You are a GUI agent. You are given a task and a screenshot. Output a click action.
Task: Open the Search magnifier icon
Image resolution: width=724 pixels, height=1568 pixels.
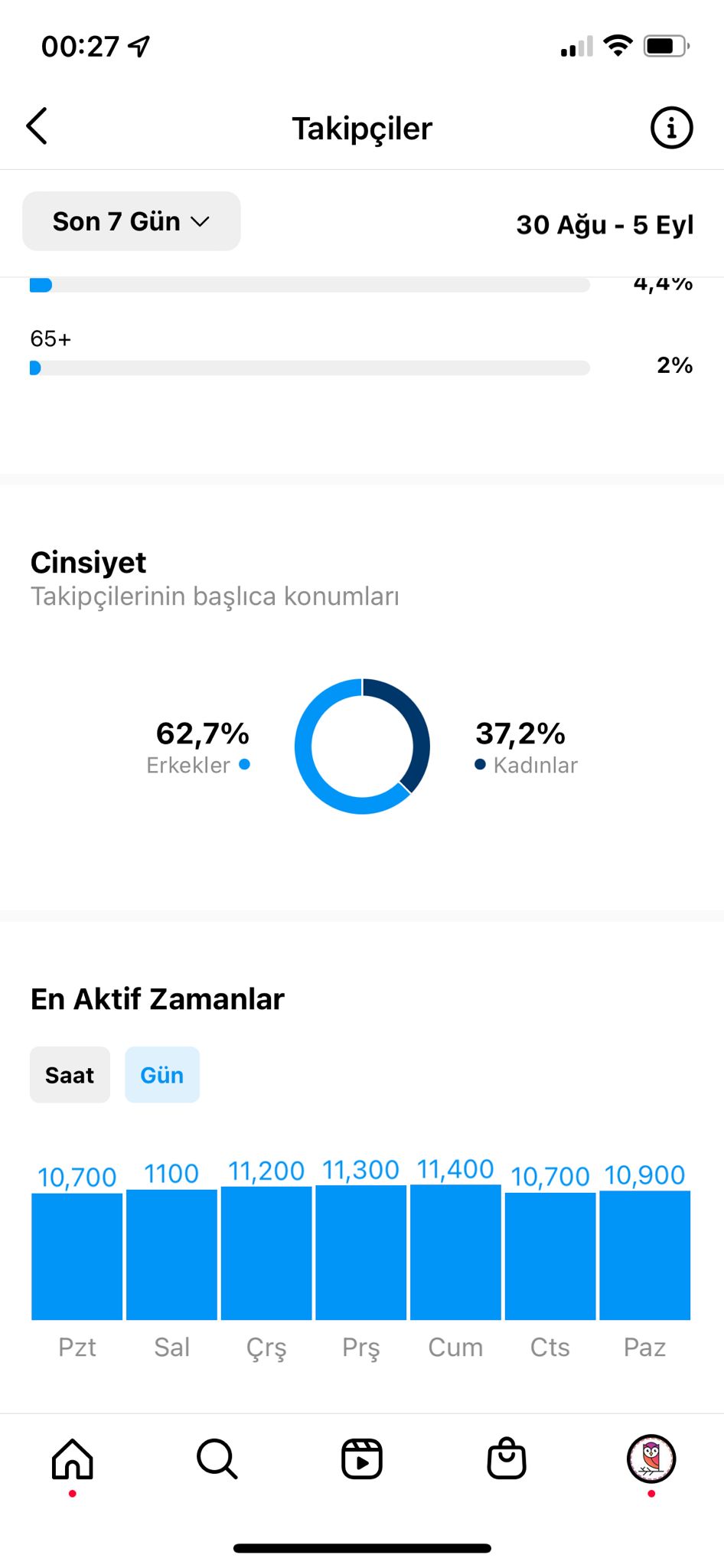[217, 1459]
